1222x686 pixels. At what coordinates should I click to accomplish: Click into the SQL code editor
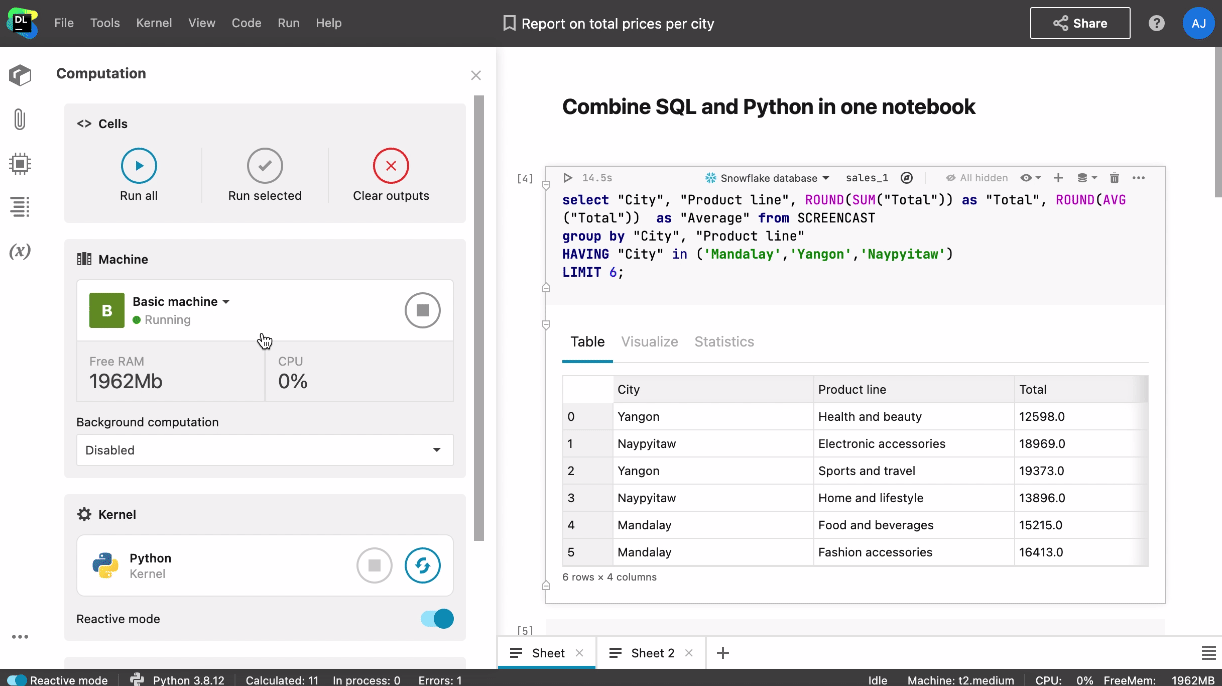pyautogui.click(x=855, y=236)
